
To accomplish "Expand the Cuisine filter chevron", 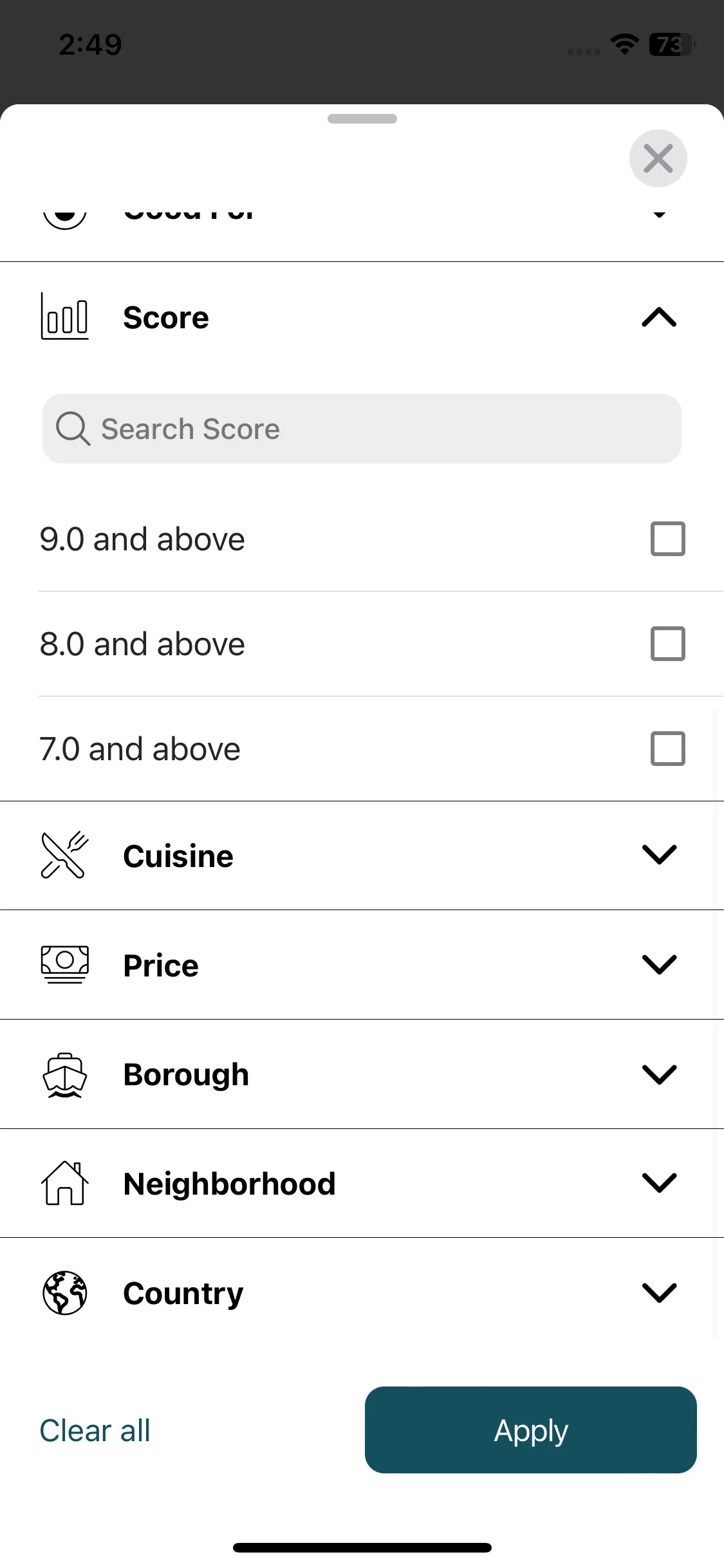I will pos(659,855).
